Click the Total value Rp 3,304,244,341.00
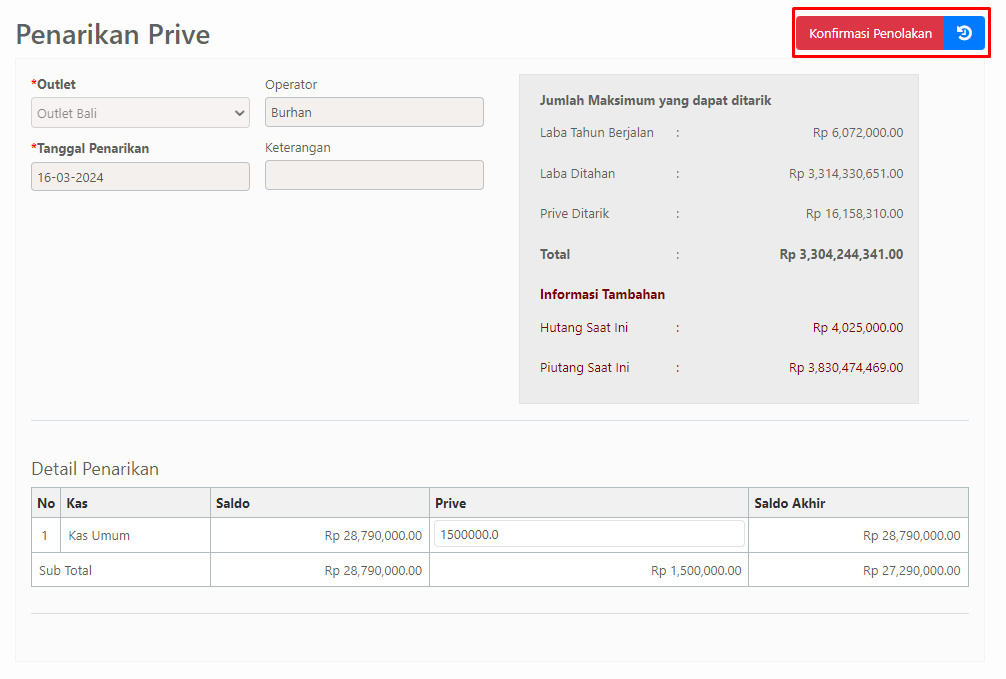This screenshot has width=1006, height=679. 841,255
